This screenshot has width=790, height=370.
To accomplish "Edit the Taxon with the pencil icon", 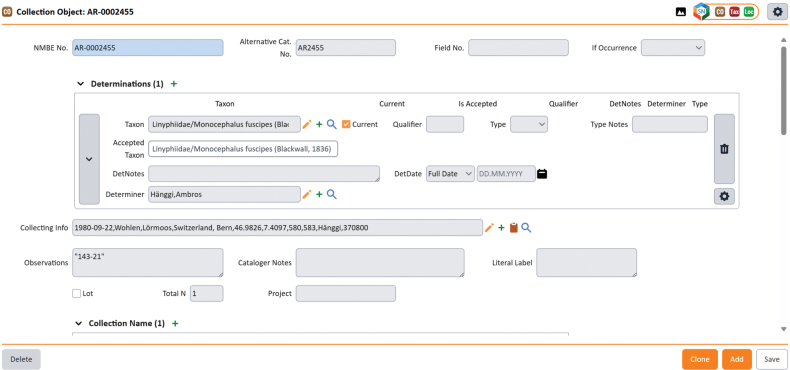I will coord(307,124).
